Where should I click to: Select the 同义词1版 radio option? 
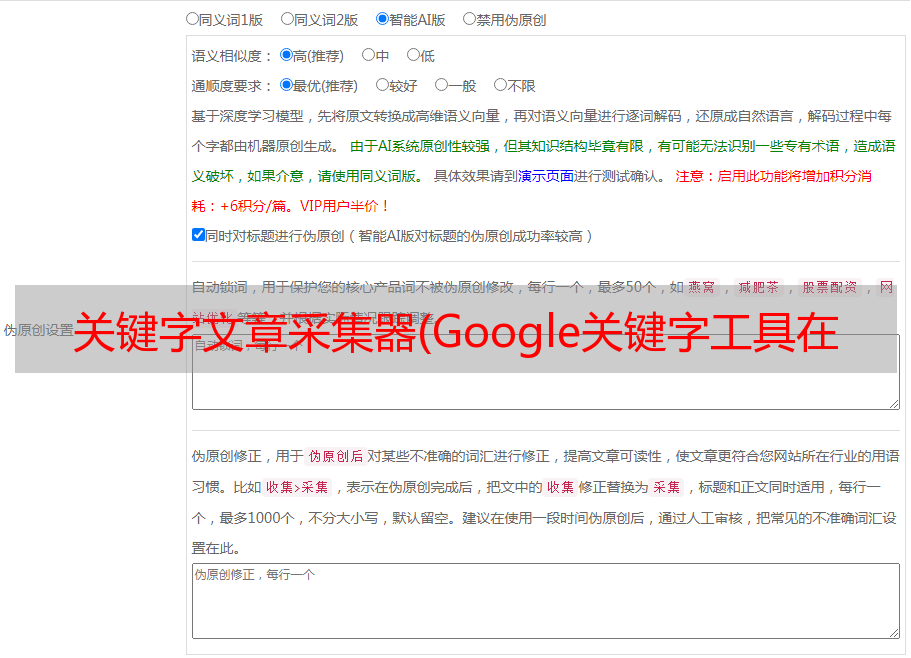(x=192, y=19)
